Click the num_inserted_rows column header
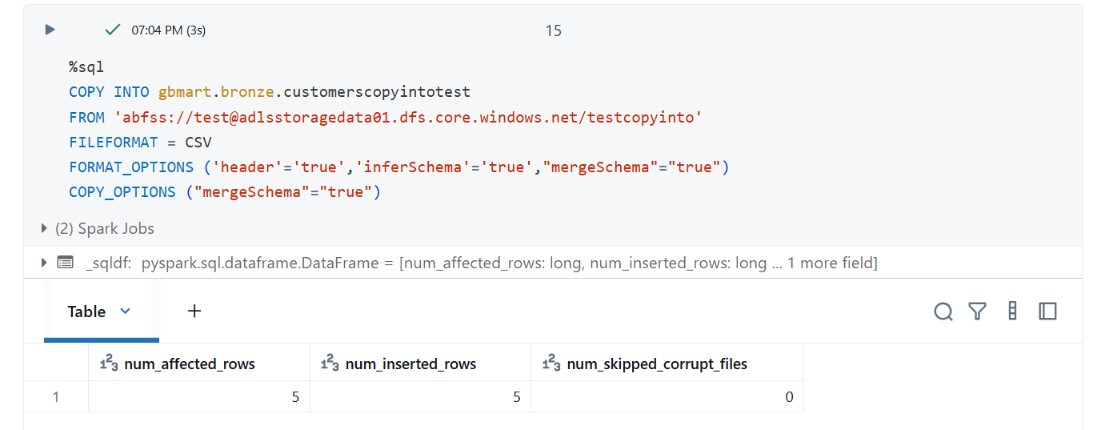 (421, 363)
